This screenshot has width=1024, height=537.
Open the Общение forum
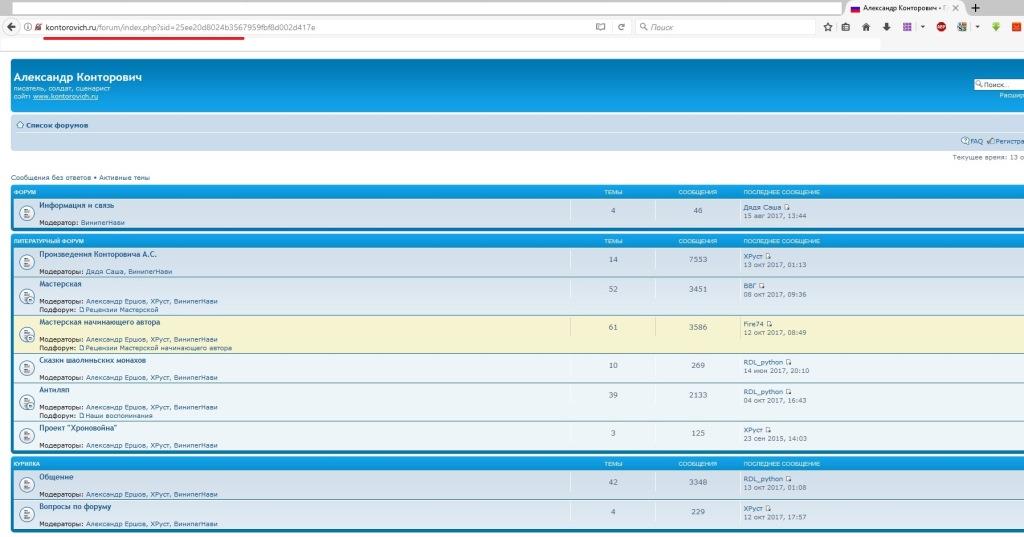tap(56, 477)
